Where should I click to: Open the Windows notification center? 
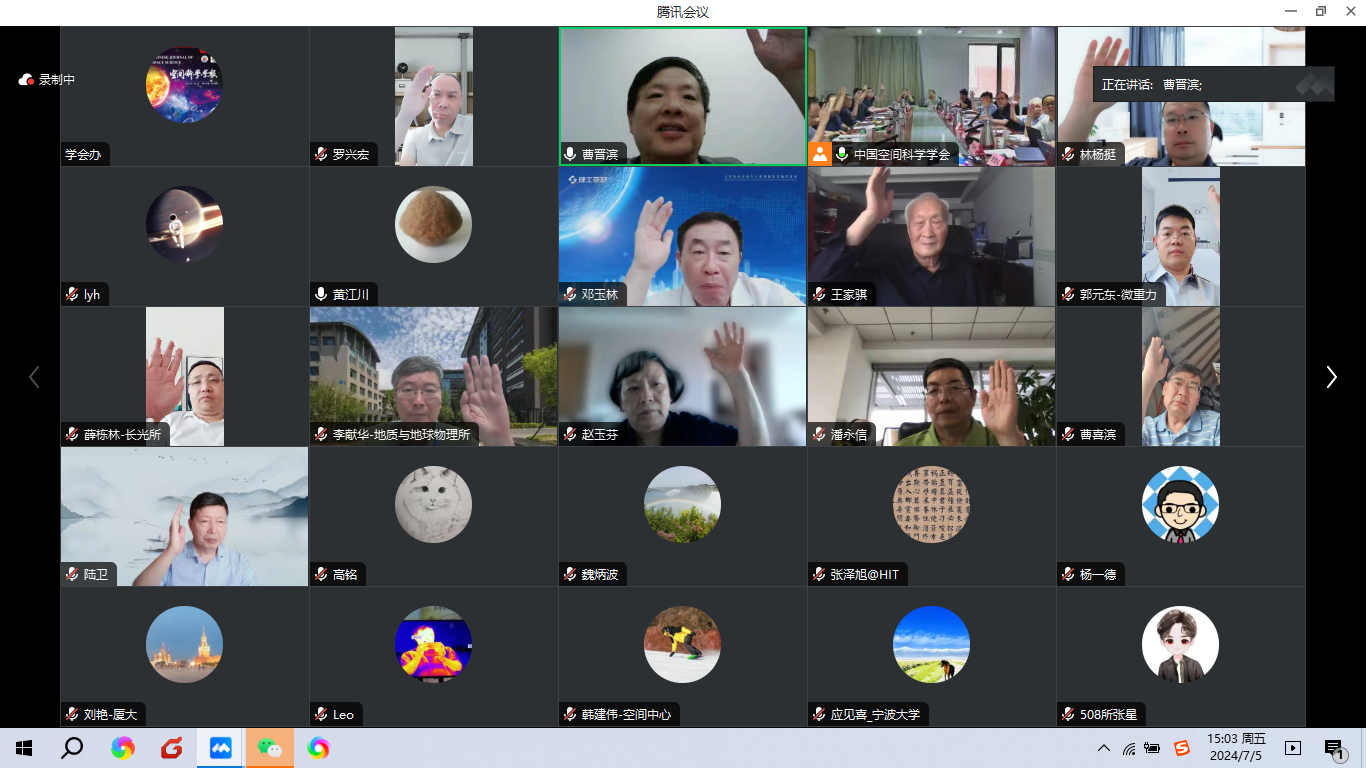point(1333,748)
